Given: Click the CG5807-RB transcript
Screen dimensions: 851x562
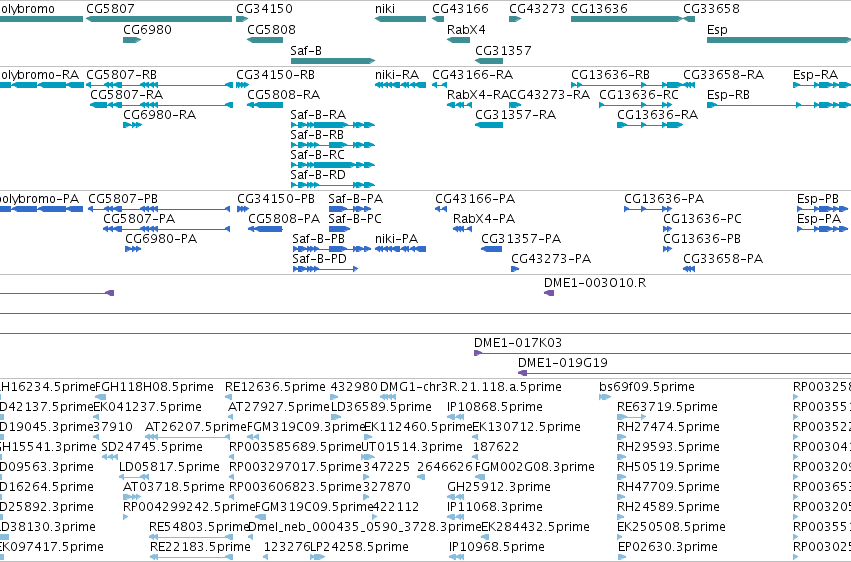Looking at the screenshot, I should 160,85.
